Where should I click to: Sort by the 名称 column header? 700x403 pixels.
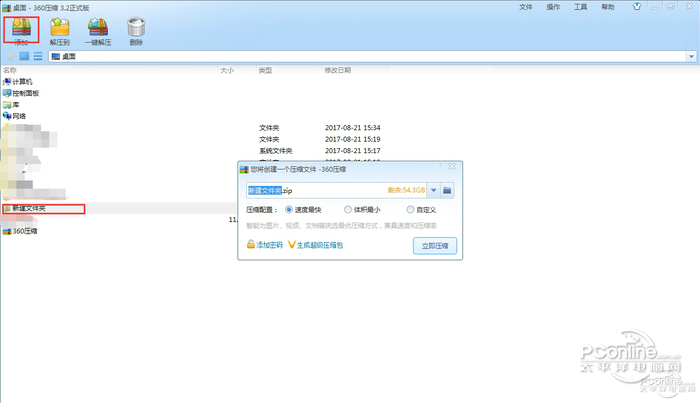point(10,70)
